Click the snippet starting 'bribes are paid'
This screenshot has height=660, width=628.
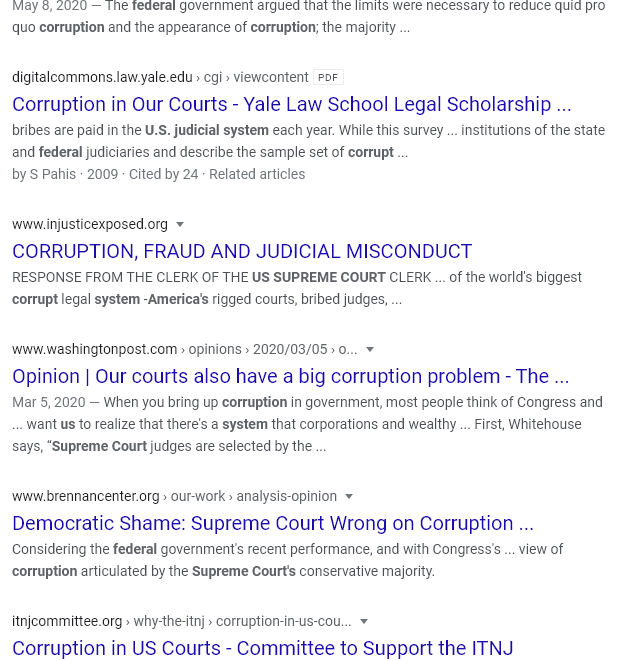(309, 141)
